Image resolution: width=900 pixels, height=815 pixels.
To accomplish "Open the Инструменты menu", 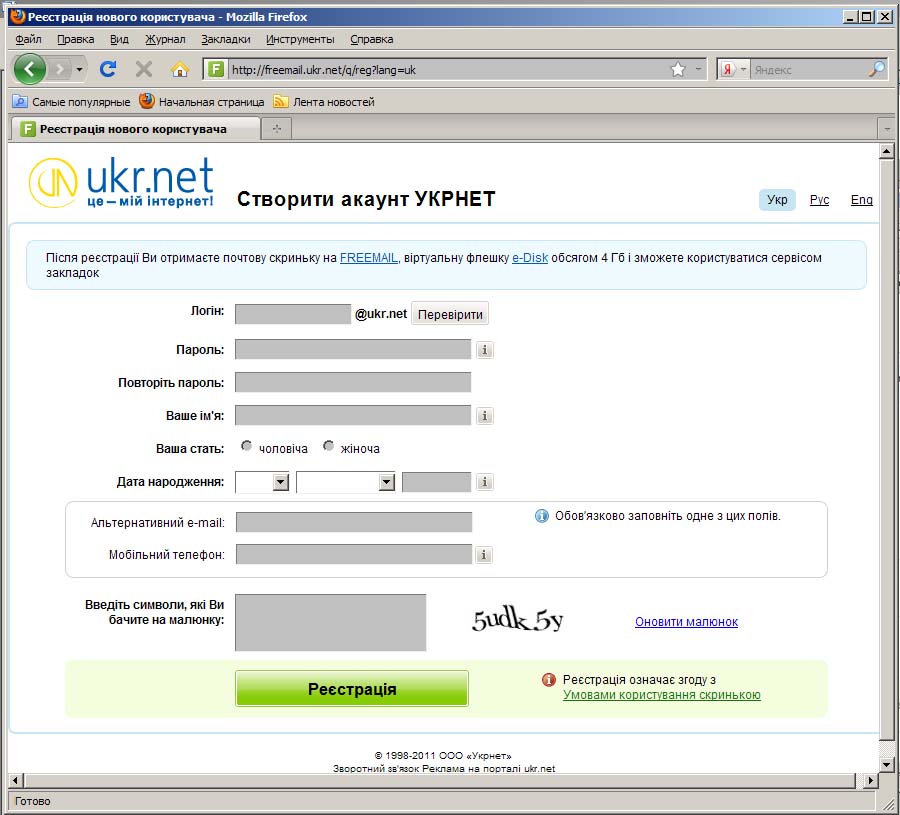I will 300,39.
